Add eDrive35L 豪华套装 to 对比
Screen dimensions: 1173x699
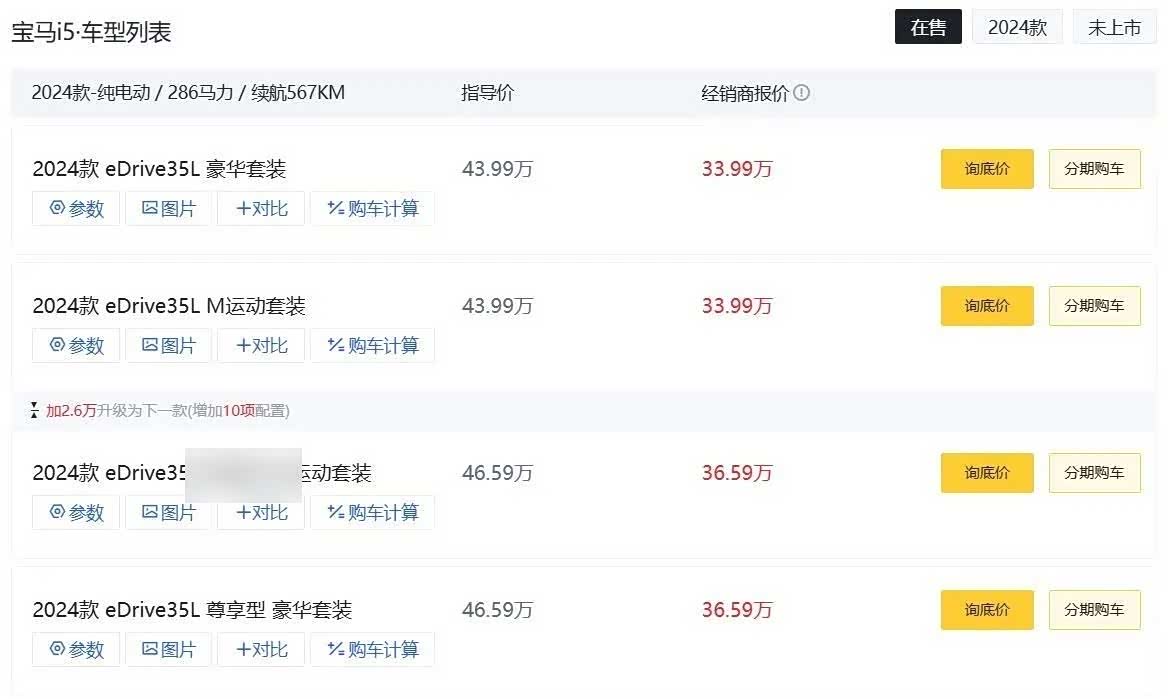tap(261, 209)
